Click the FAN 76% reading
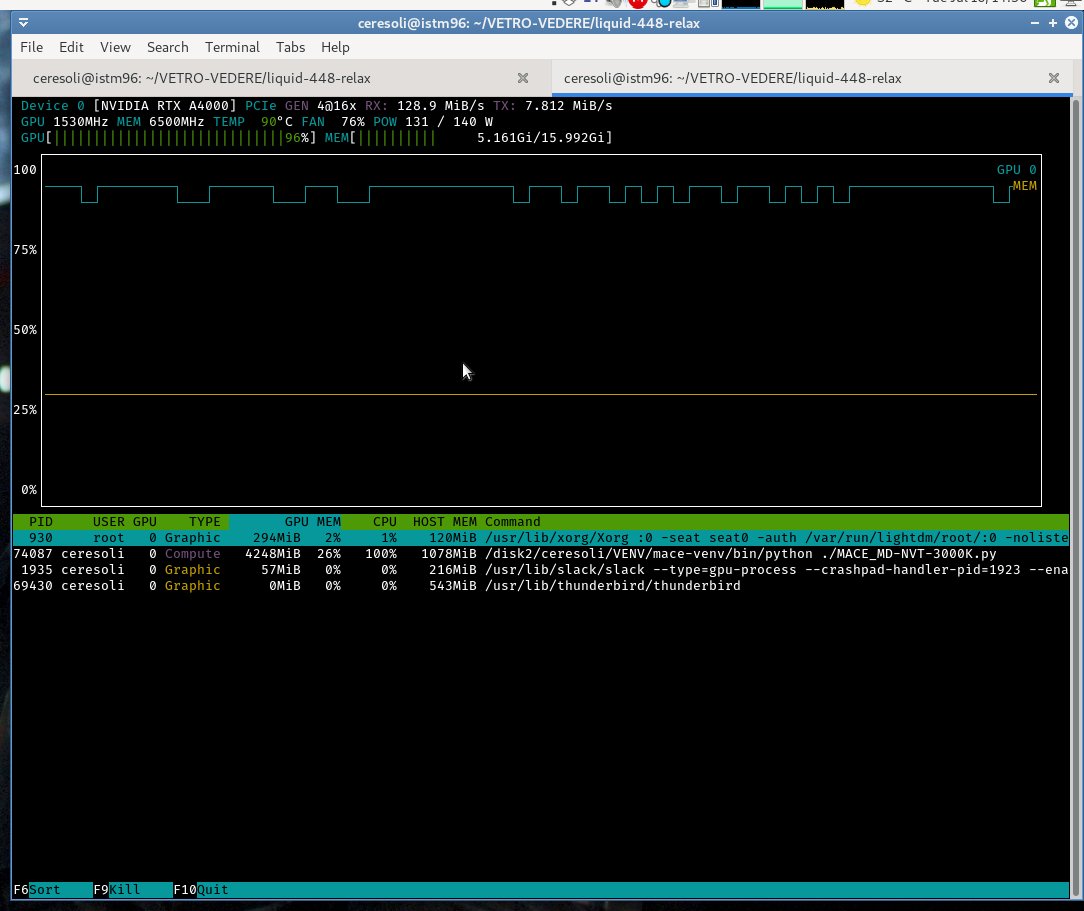 [x=333, y=122]
